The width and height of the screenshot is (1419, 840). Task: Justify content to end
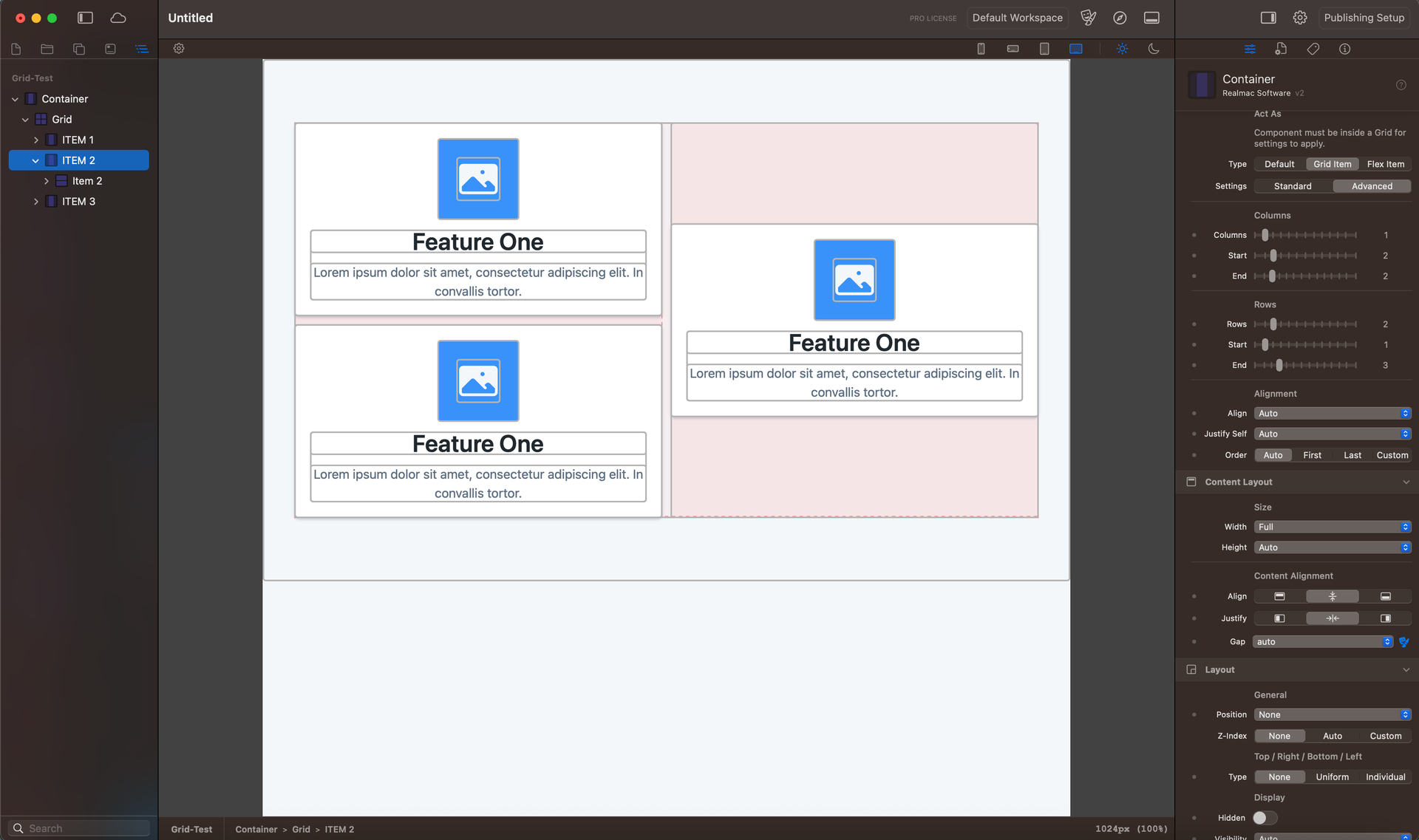pyautogui.click(x=1386, y=619)
